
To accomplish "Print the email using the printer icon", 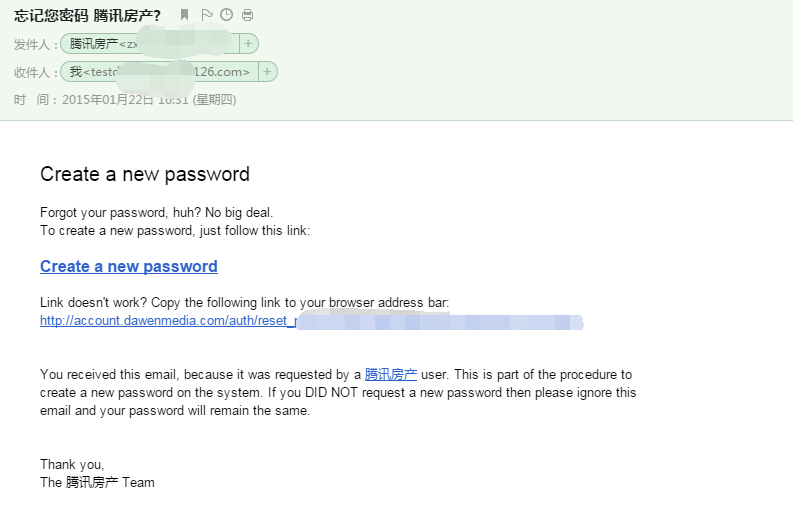I will pyautogui.click(x=247, y=15).
